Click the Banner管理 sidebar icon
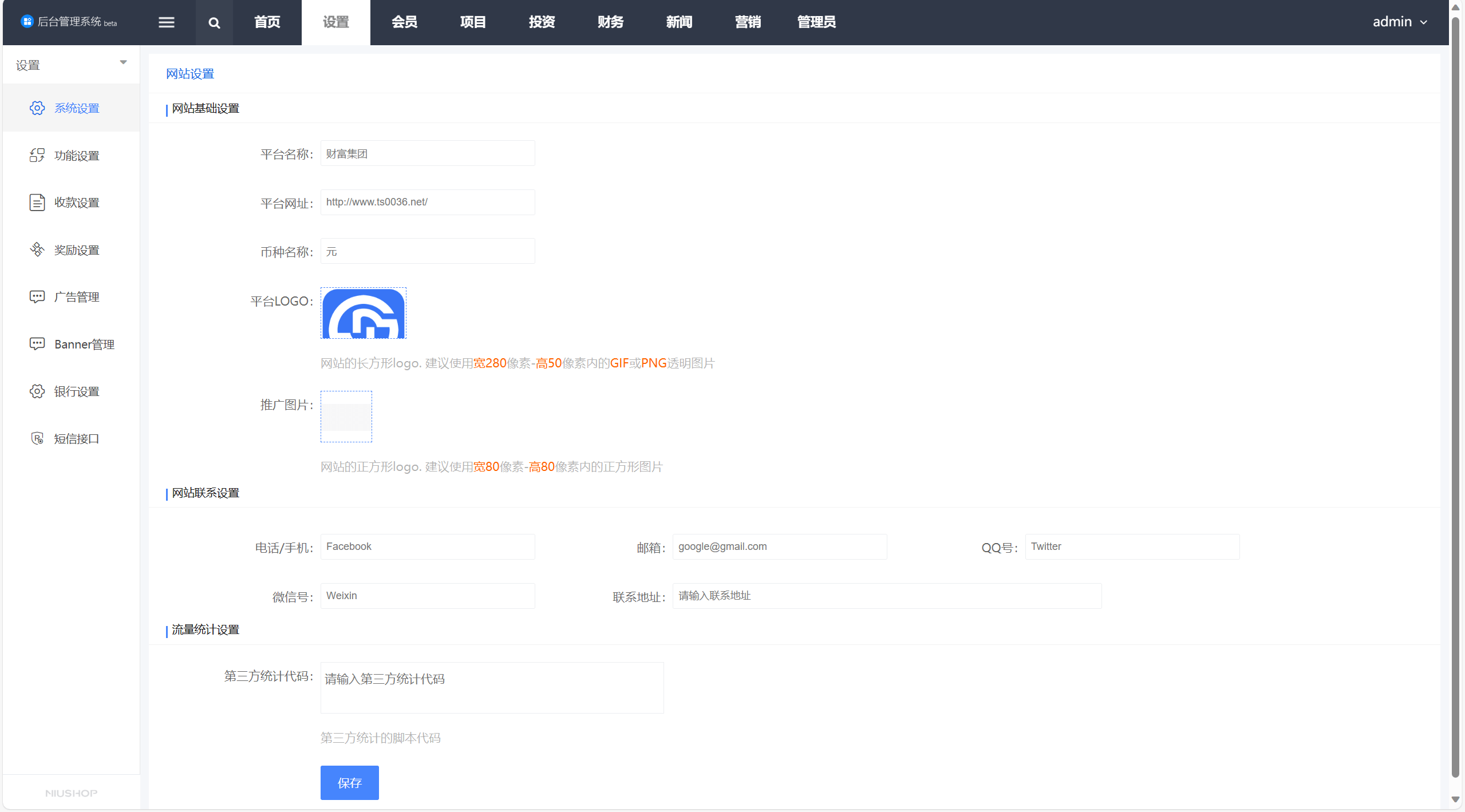Screen dimensions: 1465x812 pos(37,344)
